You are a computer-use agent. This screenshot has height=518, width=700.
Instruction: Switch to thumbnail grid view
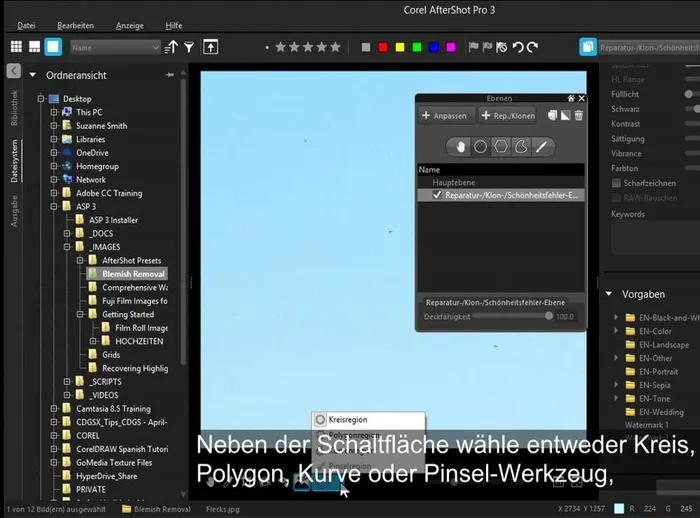click(16, 47)
